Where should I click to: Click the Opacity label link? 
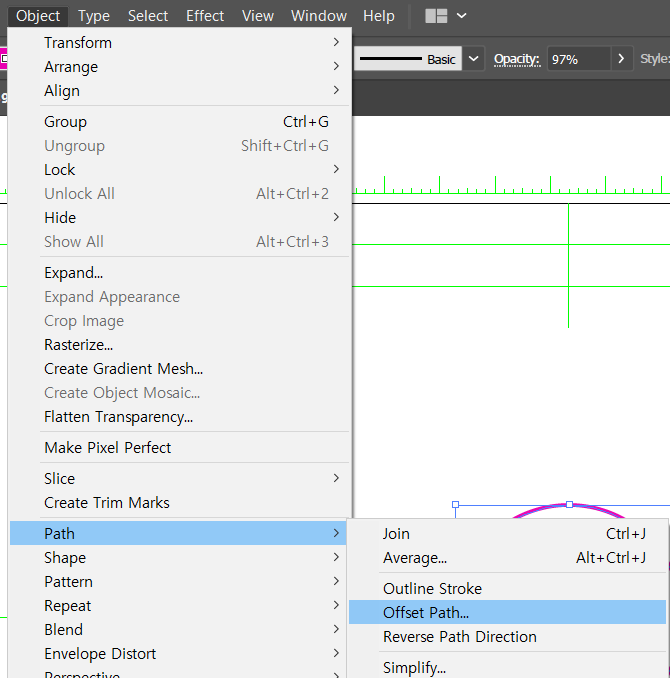[517, 59]
